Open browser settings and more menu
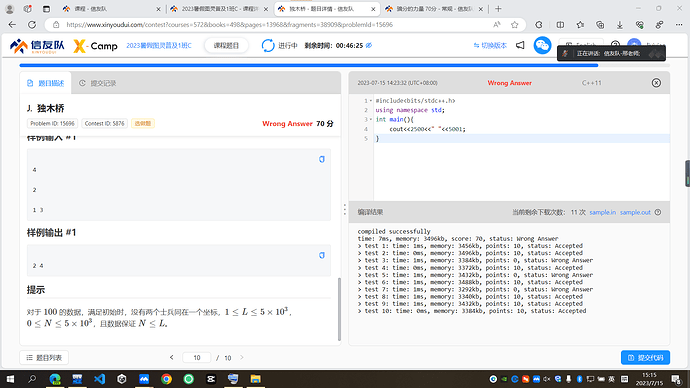690x388 pixels. [679, 25]
